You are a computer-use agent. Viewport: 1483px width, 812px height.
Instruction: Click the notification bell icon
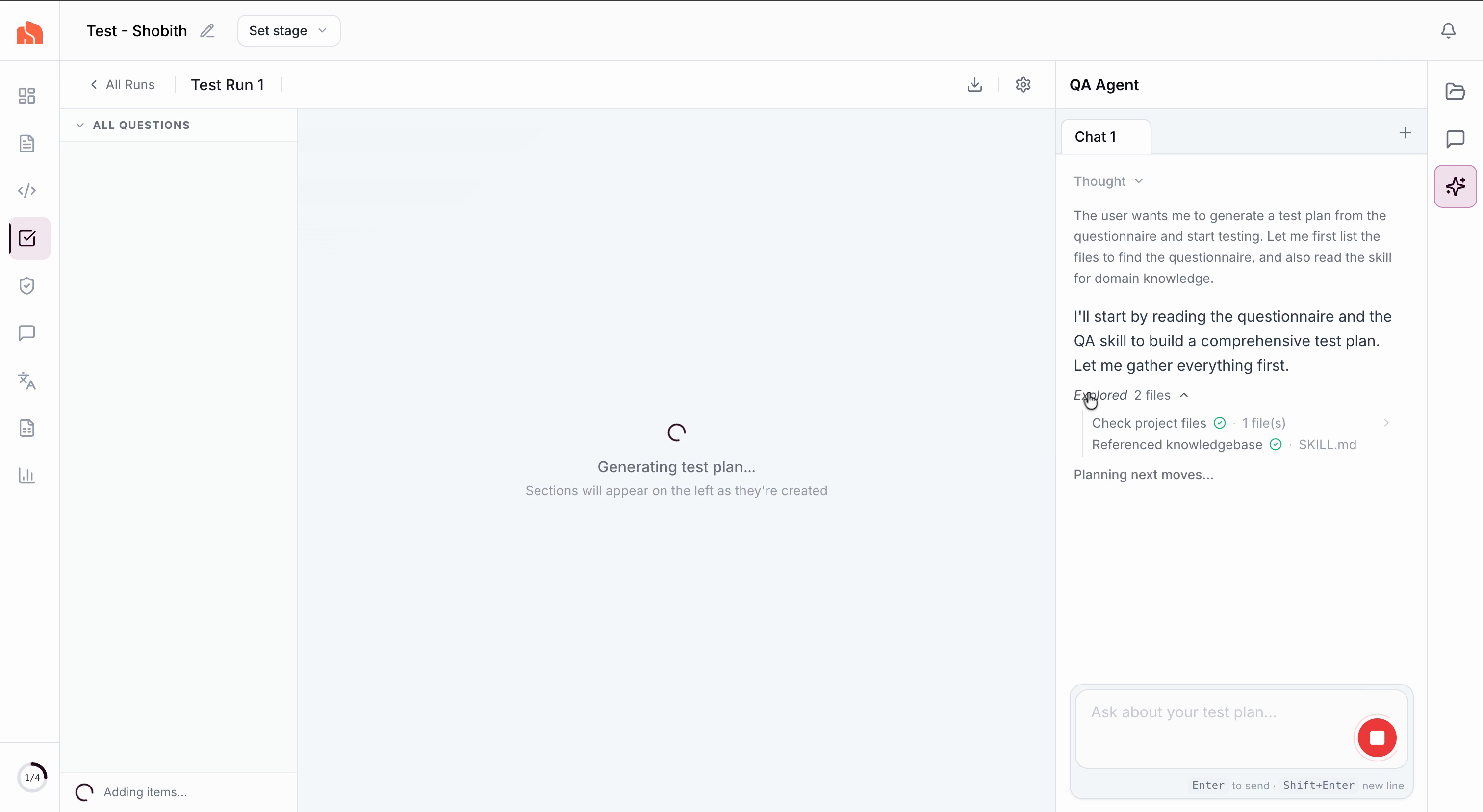click(1448, 30)
